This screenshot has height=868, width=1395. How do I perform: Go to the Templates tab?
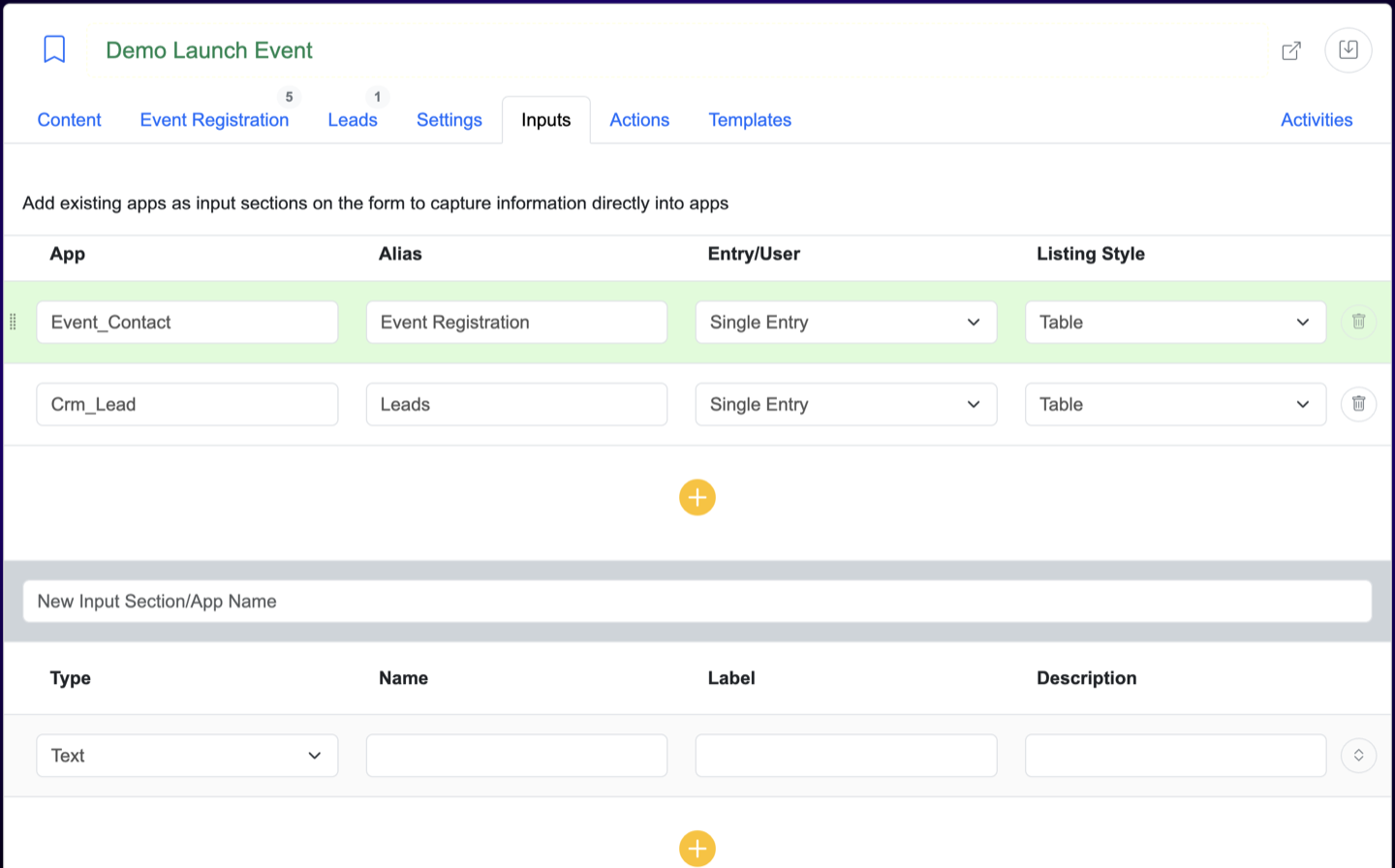point(750,120)
